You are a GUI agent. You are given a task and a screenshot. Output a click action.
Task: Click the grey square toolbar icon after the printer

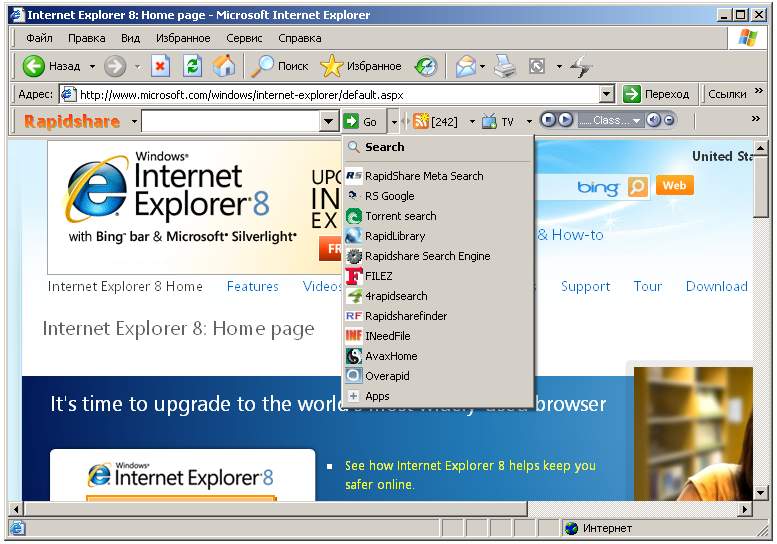tap(537, 66)
